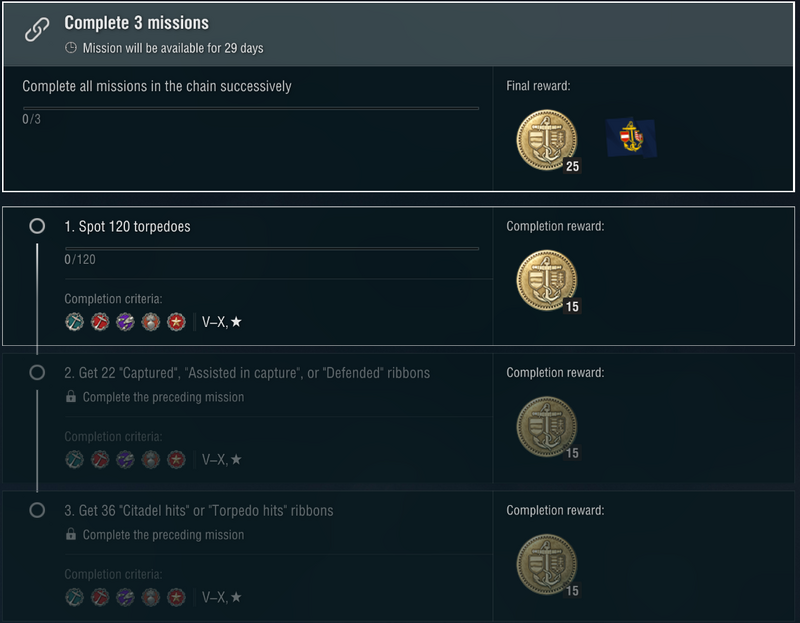The image size is (800, 623).
Task: Click the chain link icon in the header
Action: (35, 32)
